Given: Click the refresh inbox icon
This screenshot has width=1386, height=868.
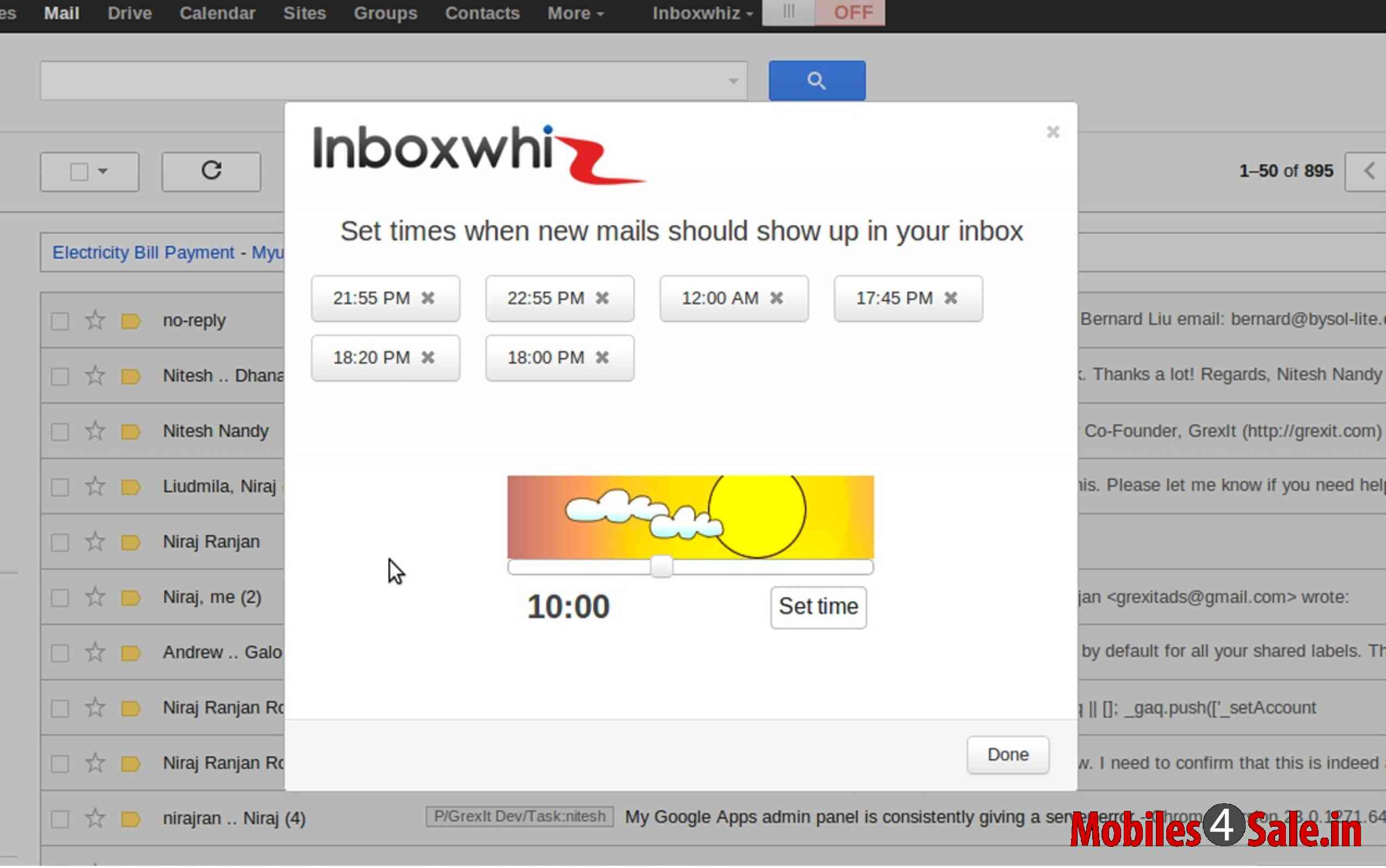Looking at the screenshot, I should tap(211, 171).
